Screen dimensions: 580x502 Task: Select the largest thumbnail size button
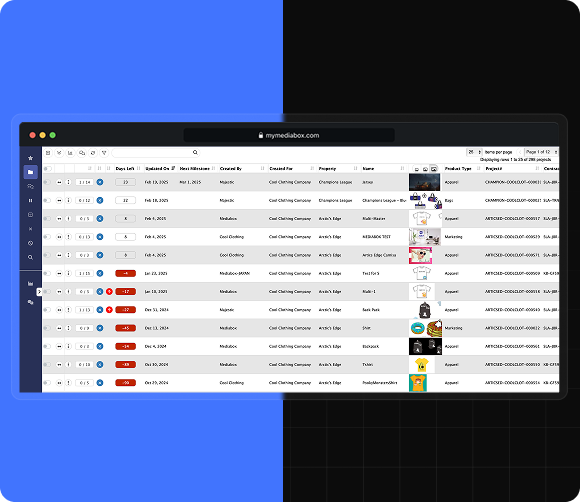pyautogui.click(x=434, y=169)
